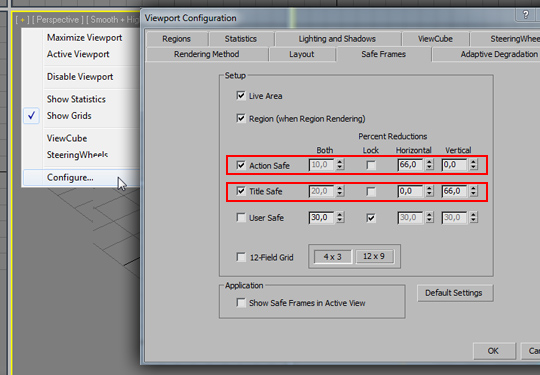This screenshot has height=375, width=540.
Task: Click the 4 x 3 grid button
Action: 333,257
